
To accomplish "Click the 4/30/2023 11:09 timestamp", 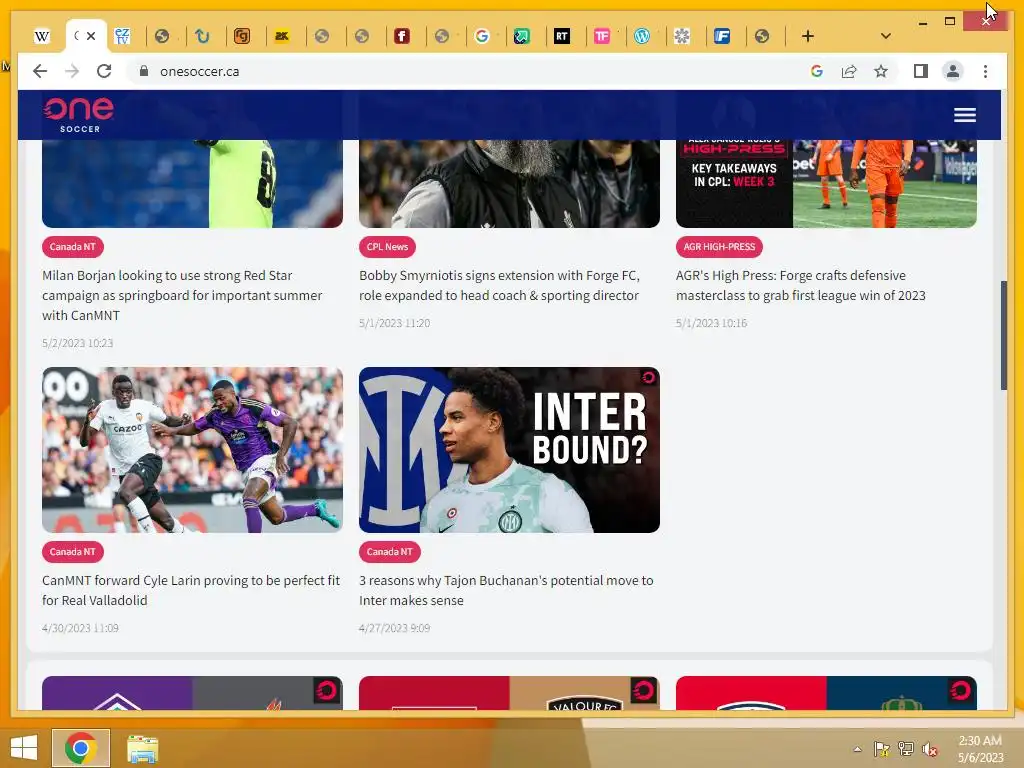I will point(80,628).
